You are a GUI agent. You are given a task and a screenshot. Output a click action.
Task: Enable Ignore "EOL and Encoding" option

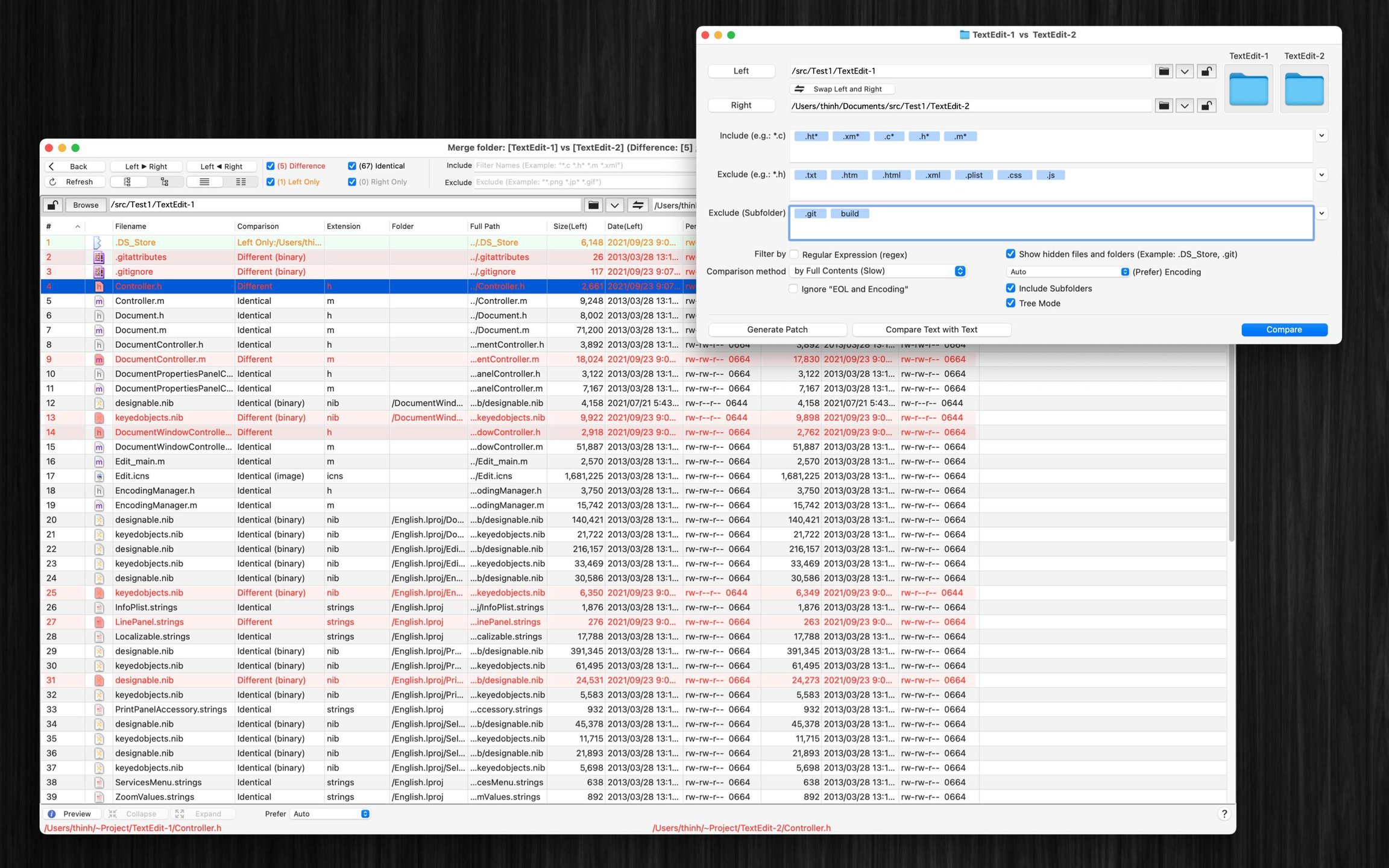(793, 289)
